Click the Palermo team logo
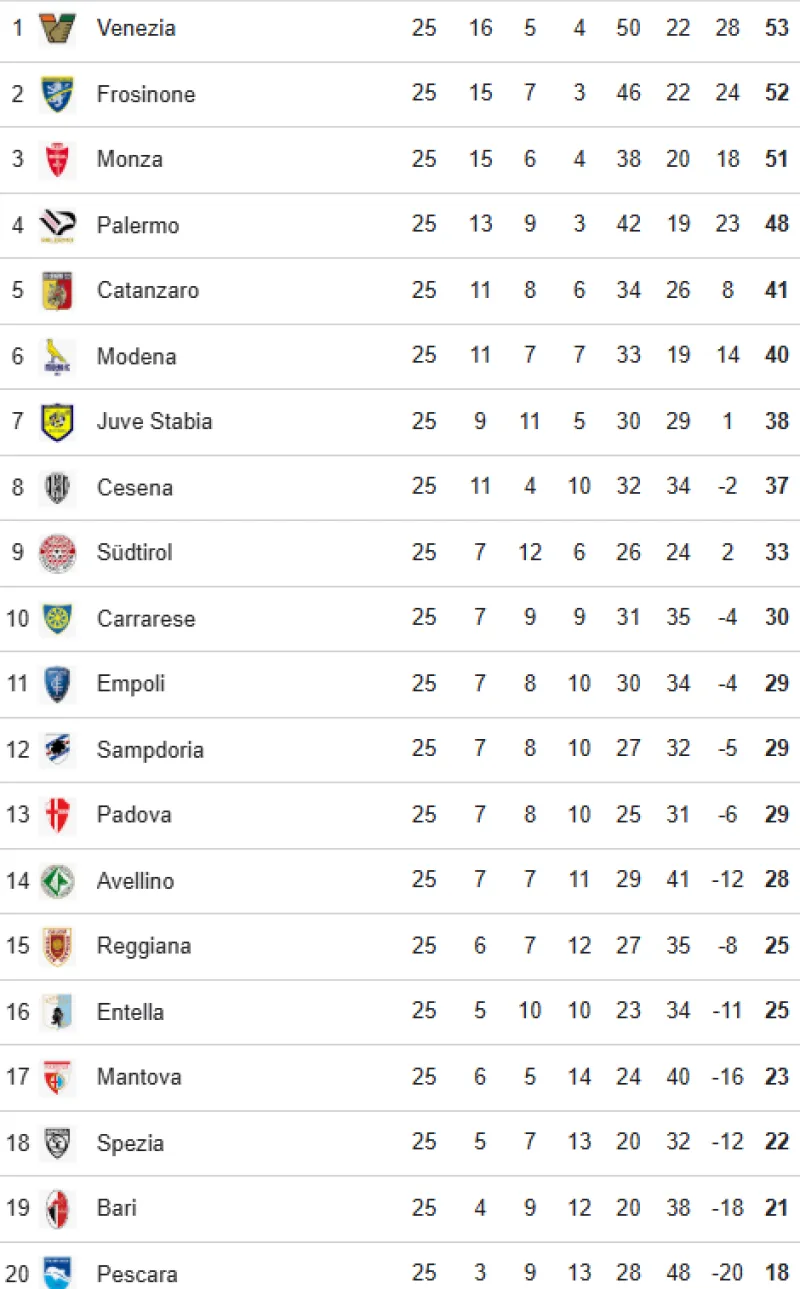800x1289 pixels. pyautogui.click(x=57, y=225)
